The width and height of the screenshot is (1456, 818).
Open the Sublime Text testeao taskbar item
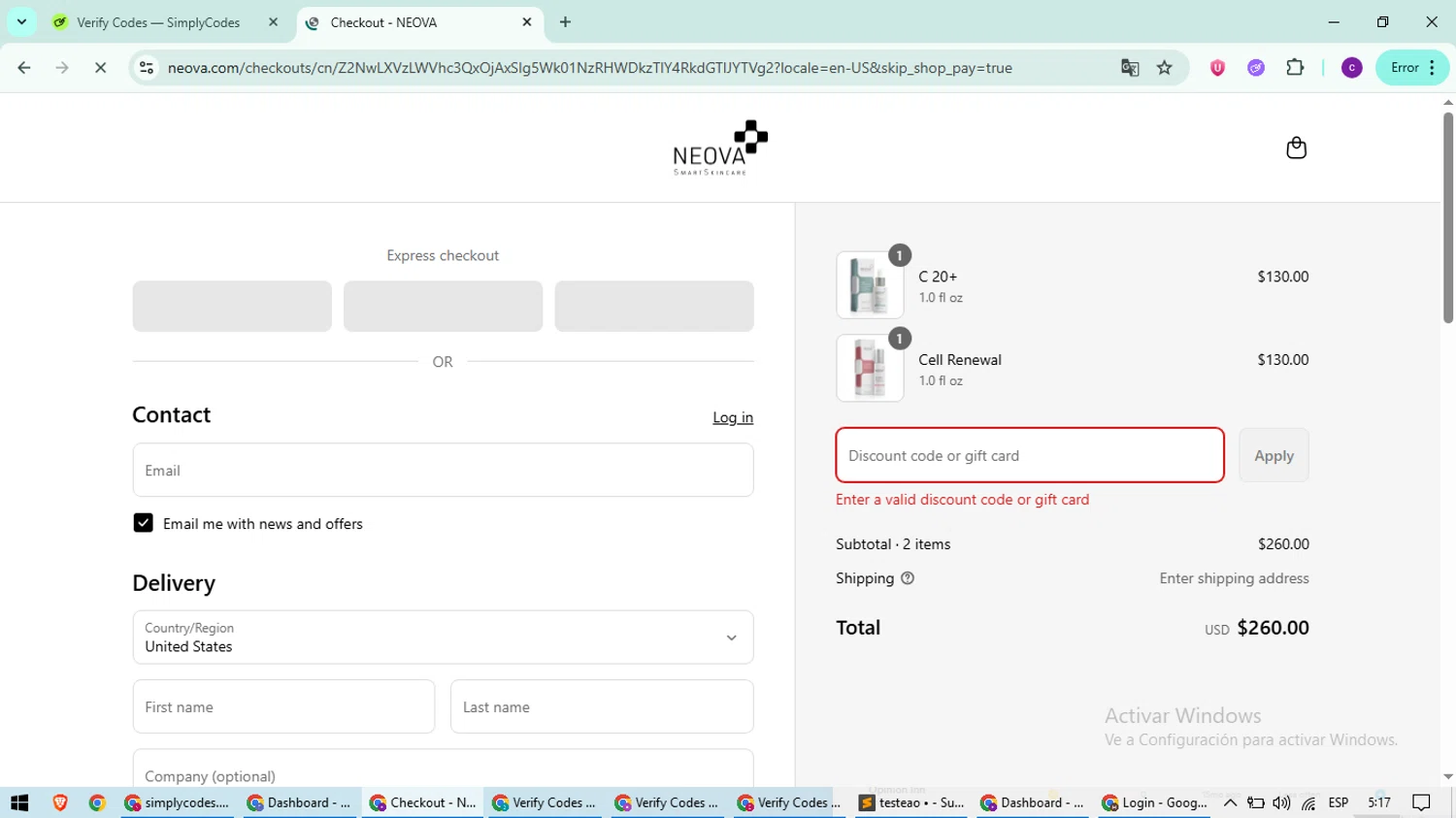click(912, 802)
